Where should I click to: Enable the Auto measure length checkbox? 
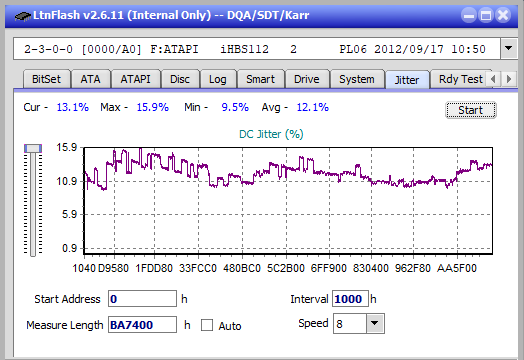[207, 325]
